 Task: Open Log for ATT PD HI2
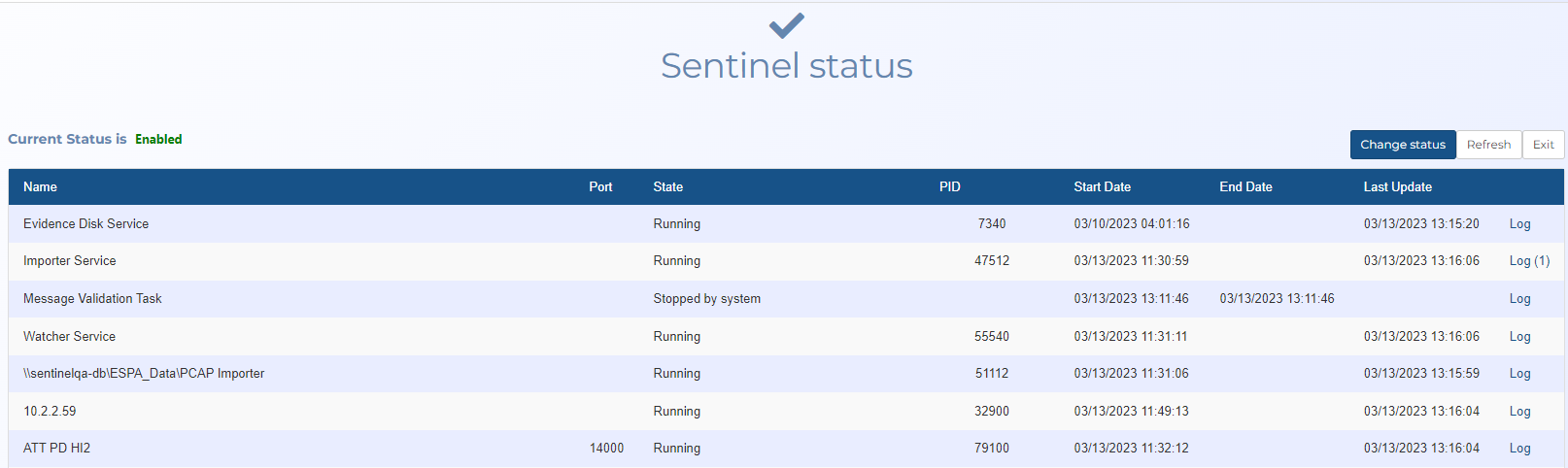point(1519,449)
